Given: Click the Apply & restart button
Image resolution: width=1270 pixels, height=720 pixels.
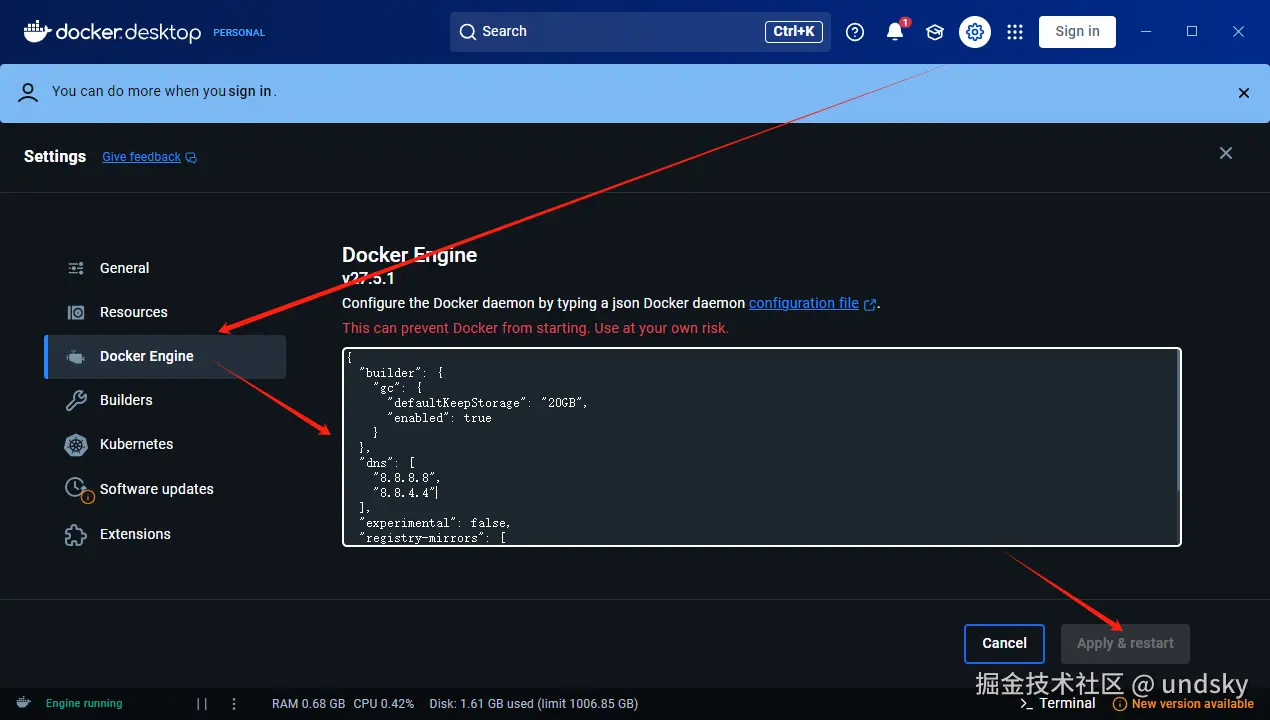Looking at the screenshot, I should click(1125, 644).
